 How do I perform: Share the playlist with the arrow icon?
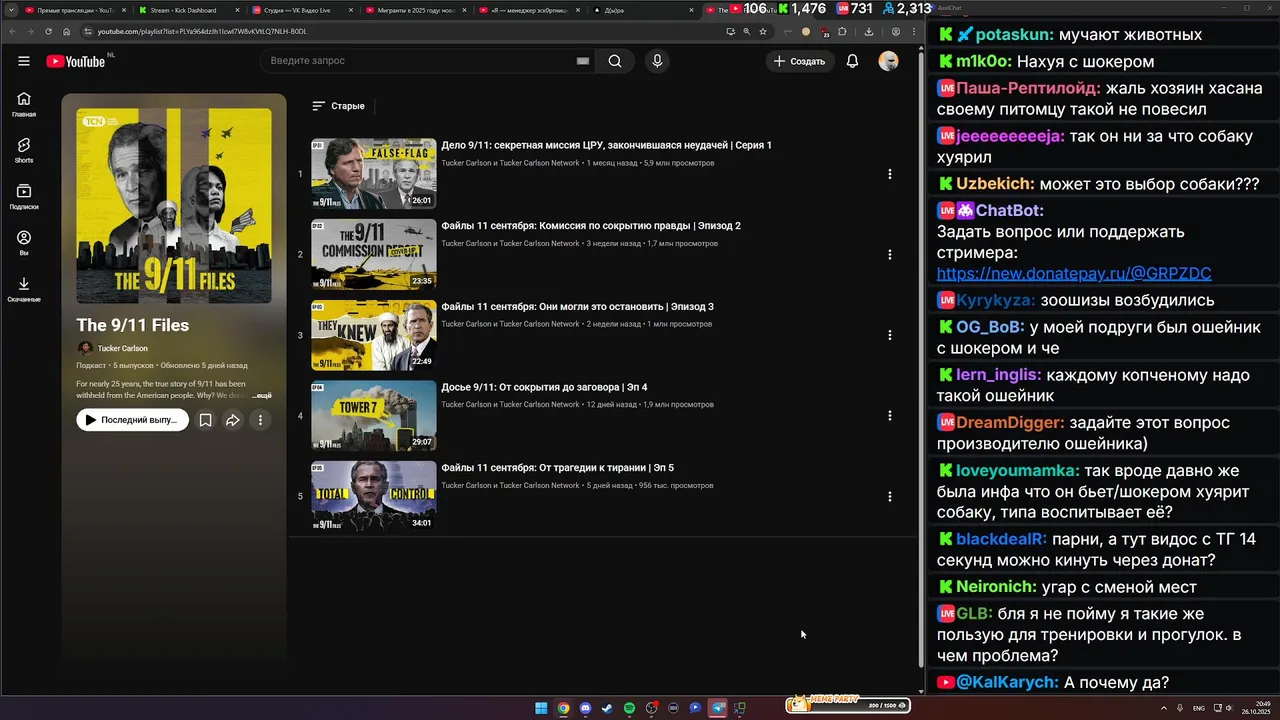point(232,420)
